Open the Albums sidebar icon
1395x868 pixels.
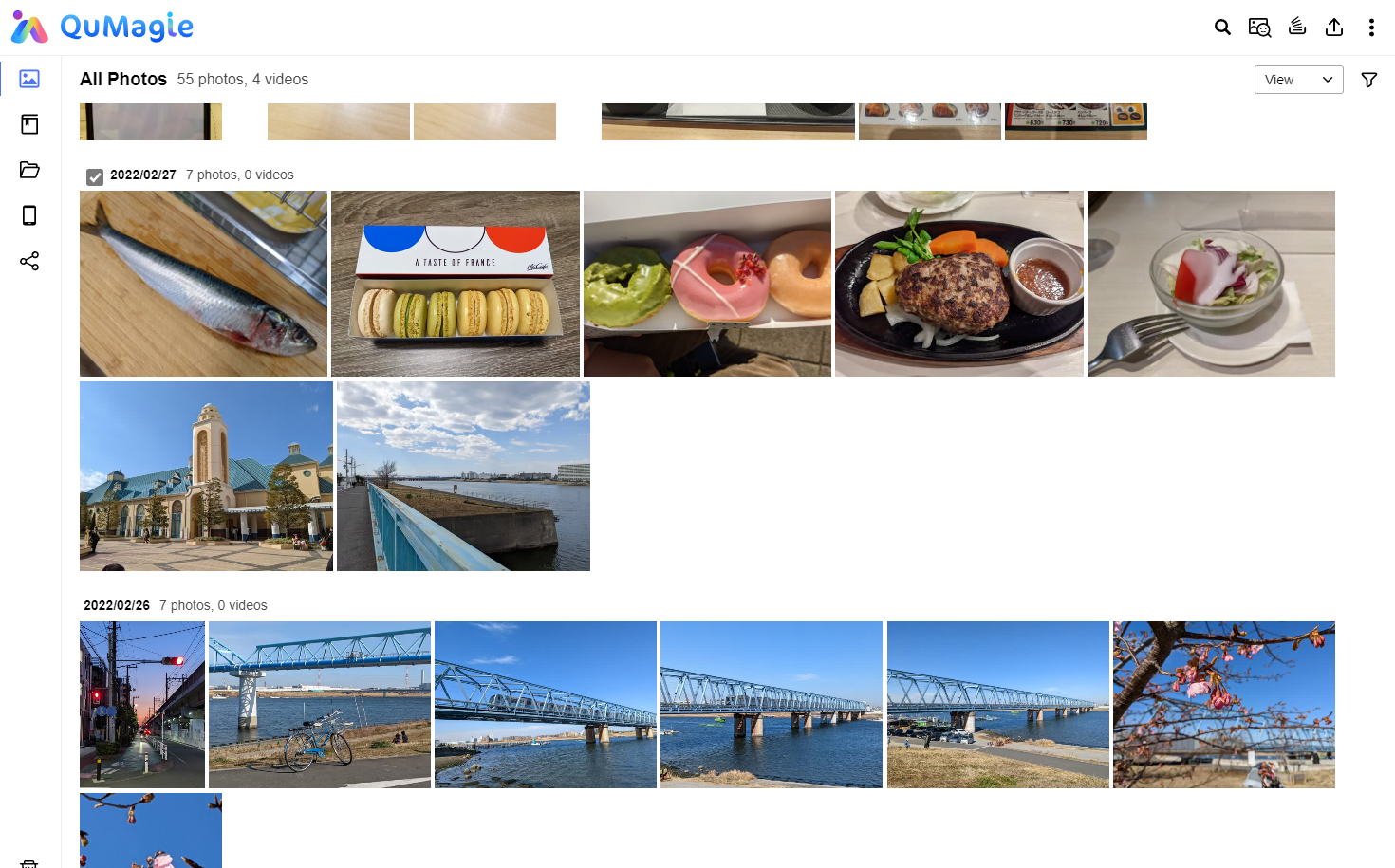click(x=29, y=124)
